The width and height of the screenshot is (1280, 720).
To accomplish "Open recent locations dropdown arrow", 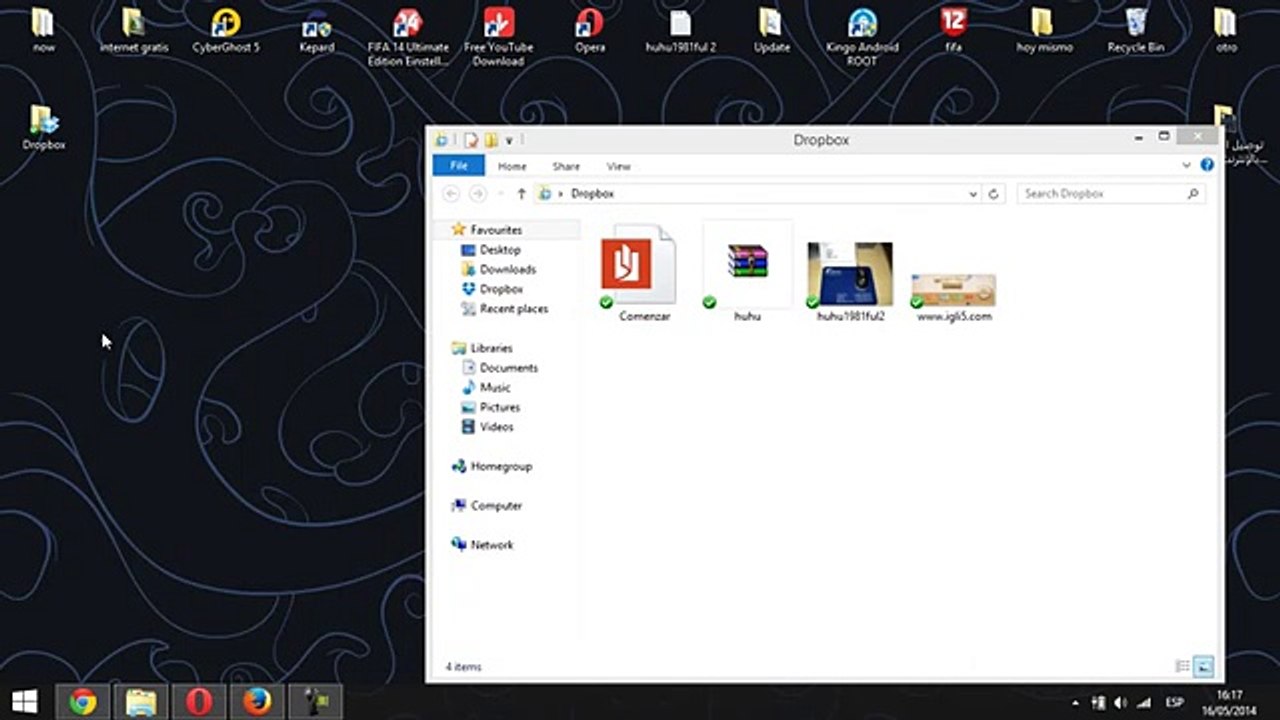I will point(500,194).
